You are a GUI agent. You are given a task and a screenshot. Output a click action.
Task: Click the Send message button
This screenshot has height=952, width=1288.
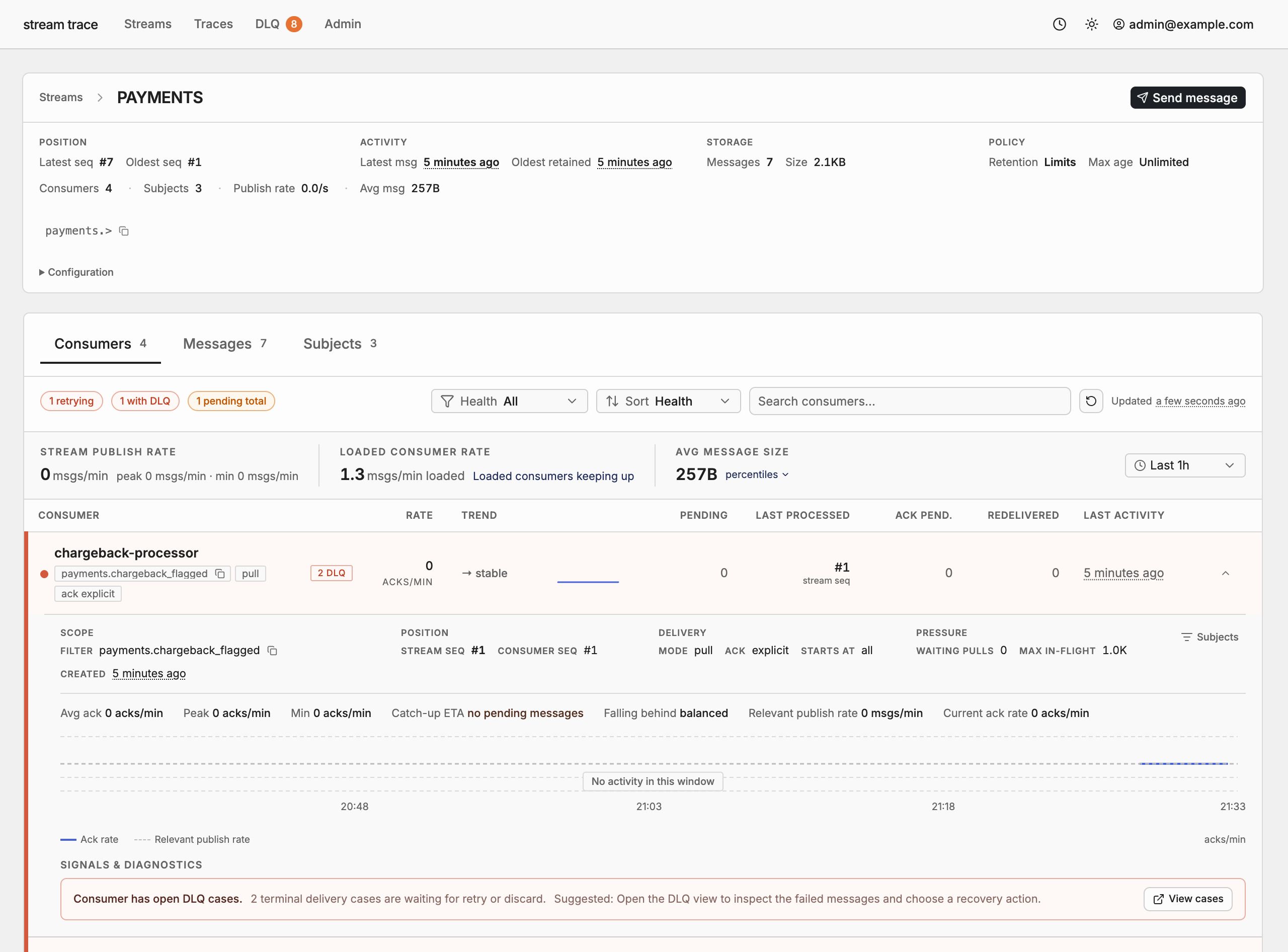(1188, 98)
